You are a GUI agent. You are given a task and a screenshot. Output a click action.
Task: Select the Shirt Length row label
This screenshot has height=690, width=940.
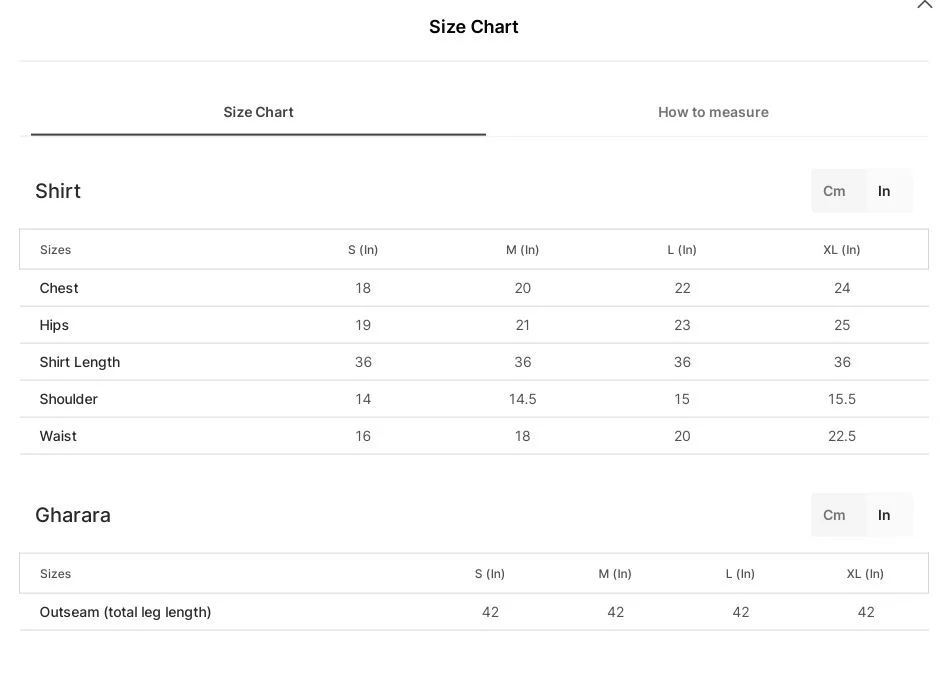[x=80, y=362]
